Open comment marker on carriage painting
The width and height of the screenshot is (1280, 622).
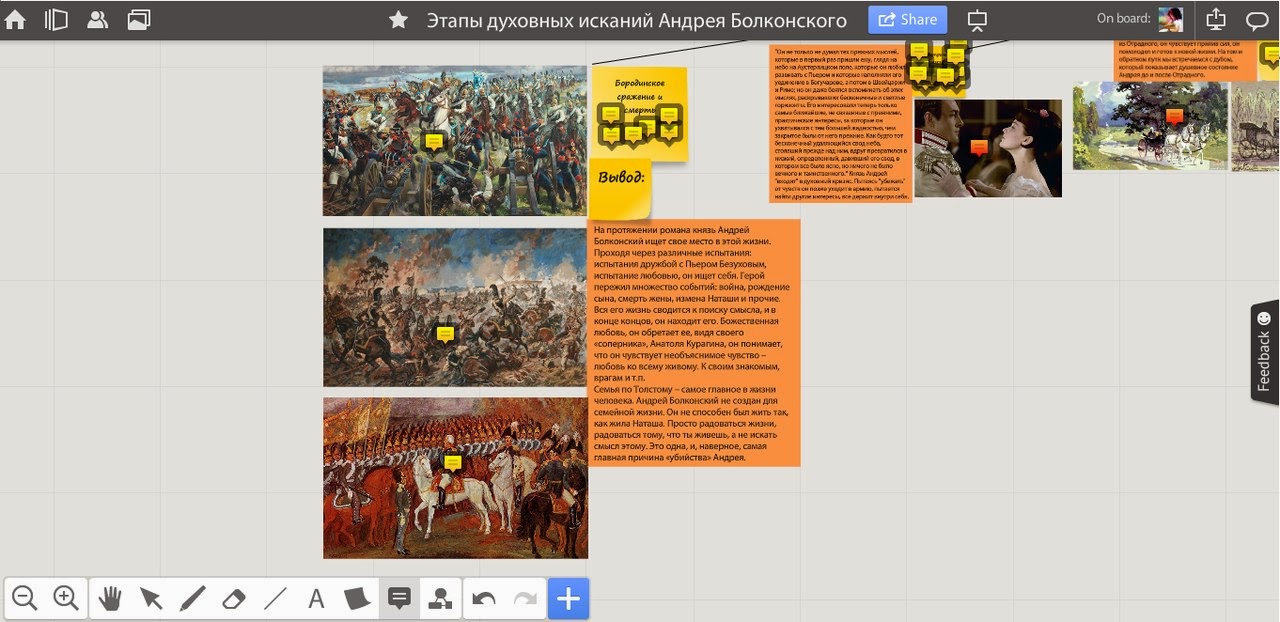tap(1175, 116)
